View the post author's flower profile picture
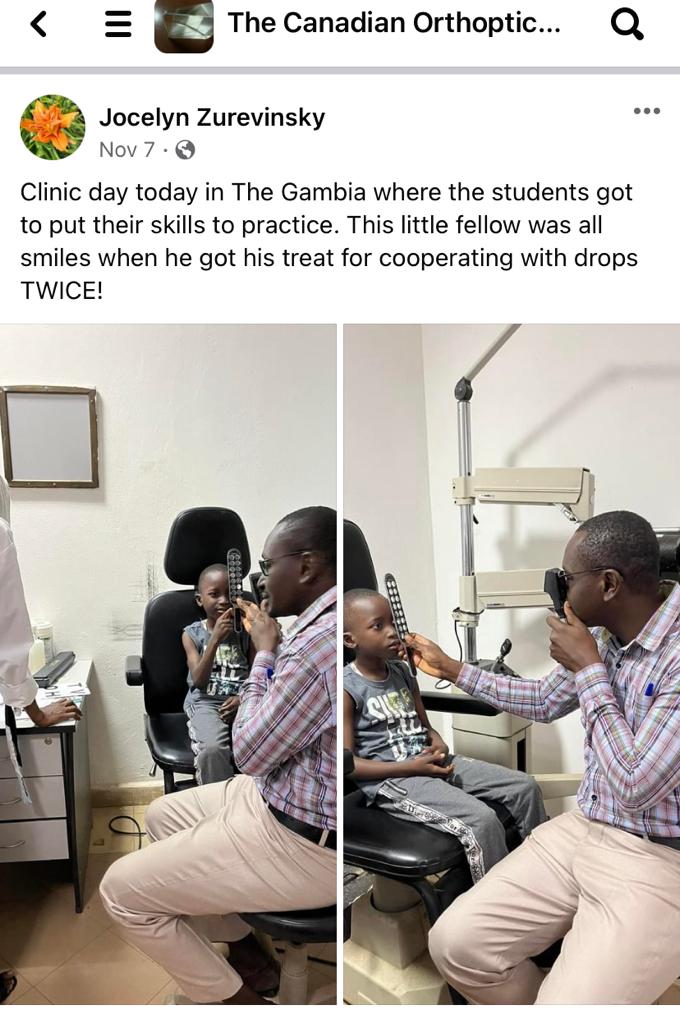 click(53, 127)
